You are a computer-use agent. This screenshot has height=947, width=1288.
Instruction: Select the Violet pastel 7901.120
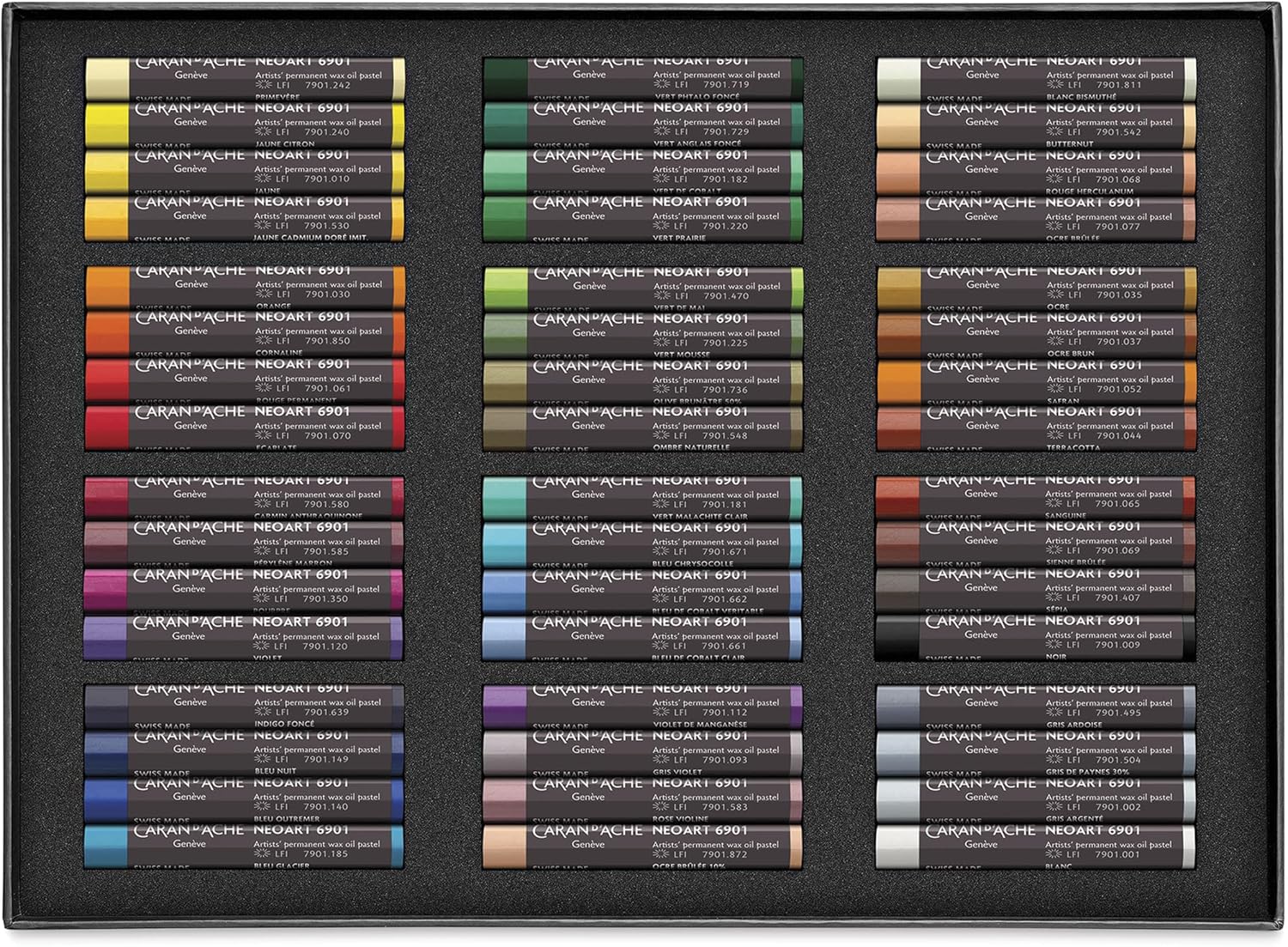coord(245,637)
